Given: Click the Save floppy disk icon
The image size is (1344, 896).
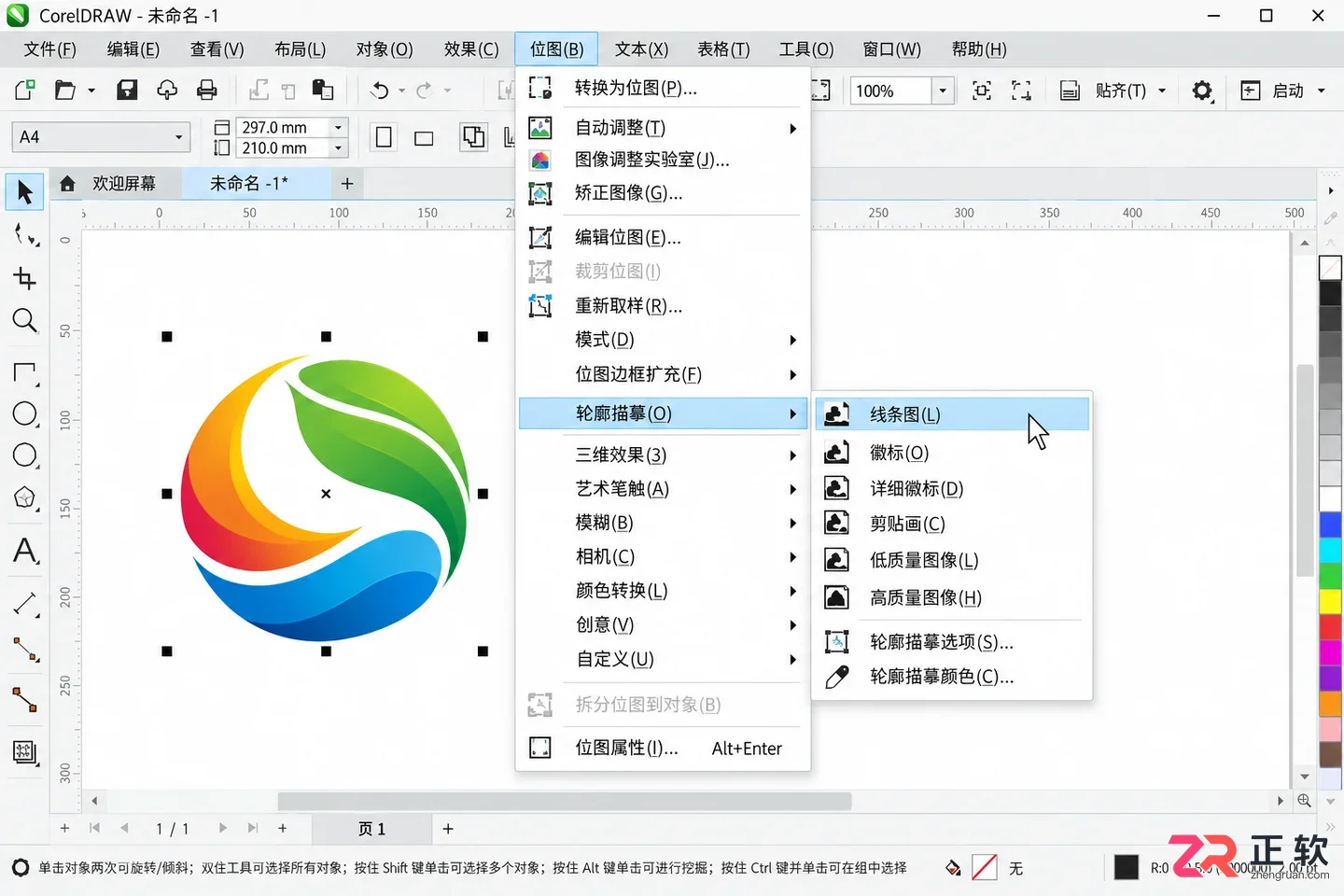Looking at the screenshot, I should pos(127,91).
